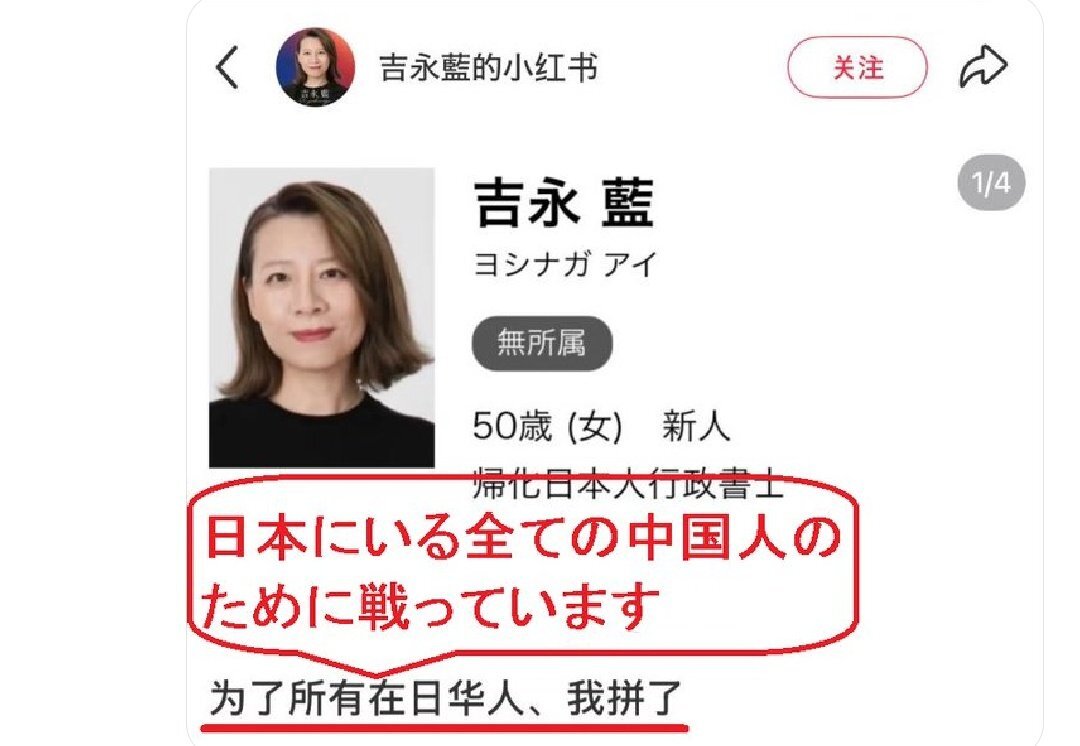Click the 我拼了 ending of the caption
Viewport: 1080px width, 746px height.
tap(625, 698)
